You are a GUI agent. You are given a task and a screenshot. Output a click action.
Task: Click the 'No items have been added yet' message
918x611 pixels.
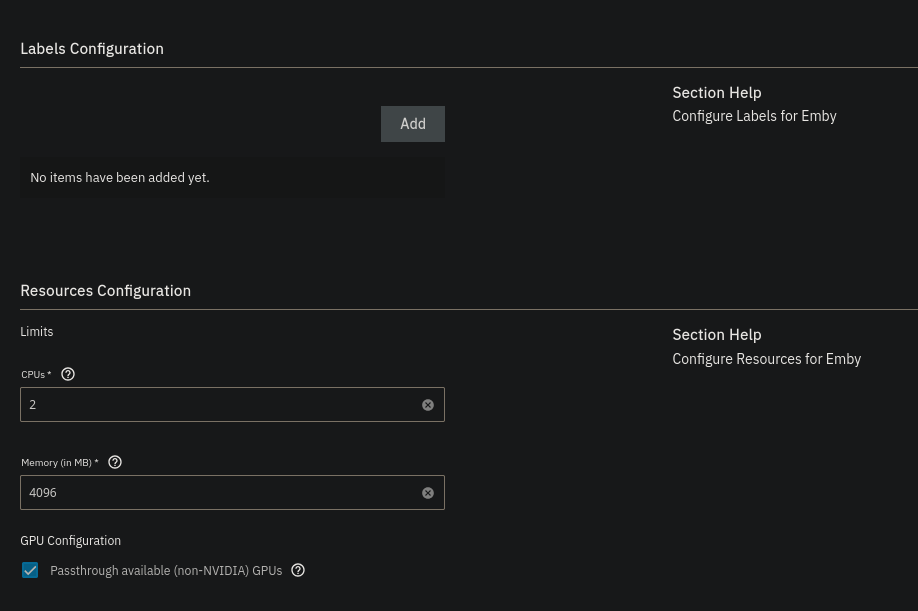(x=120, y=177)
